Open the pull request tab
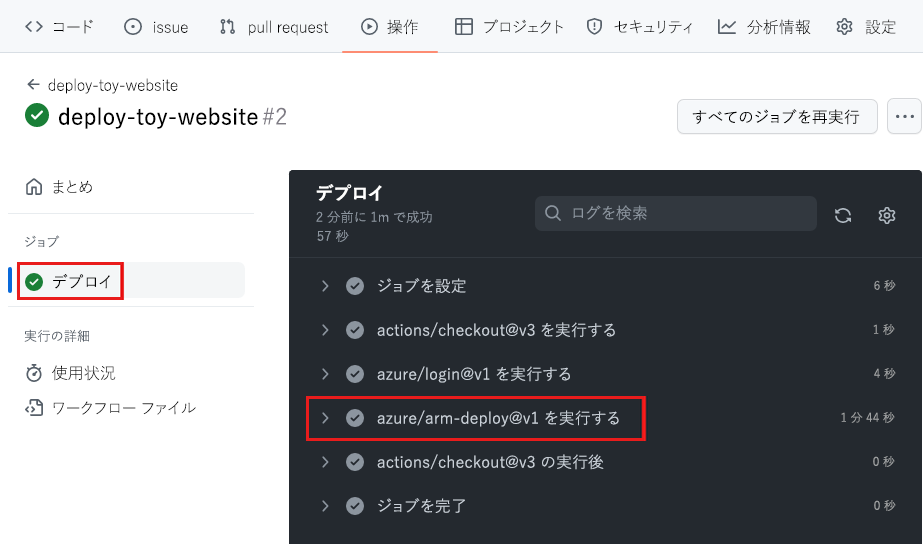923x544 pixels. [274, 26]
